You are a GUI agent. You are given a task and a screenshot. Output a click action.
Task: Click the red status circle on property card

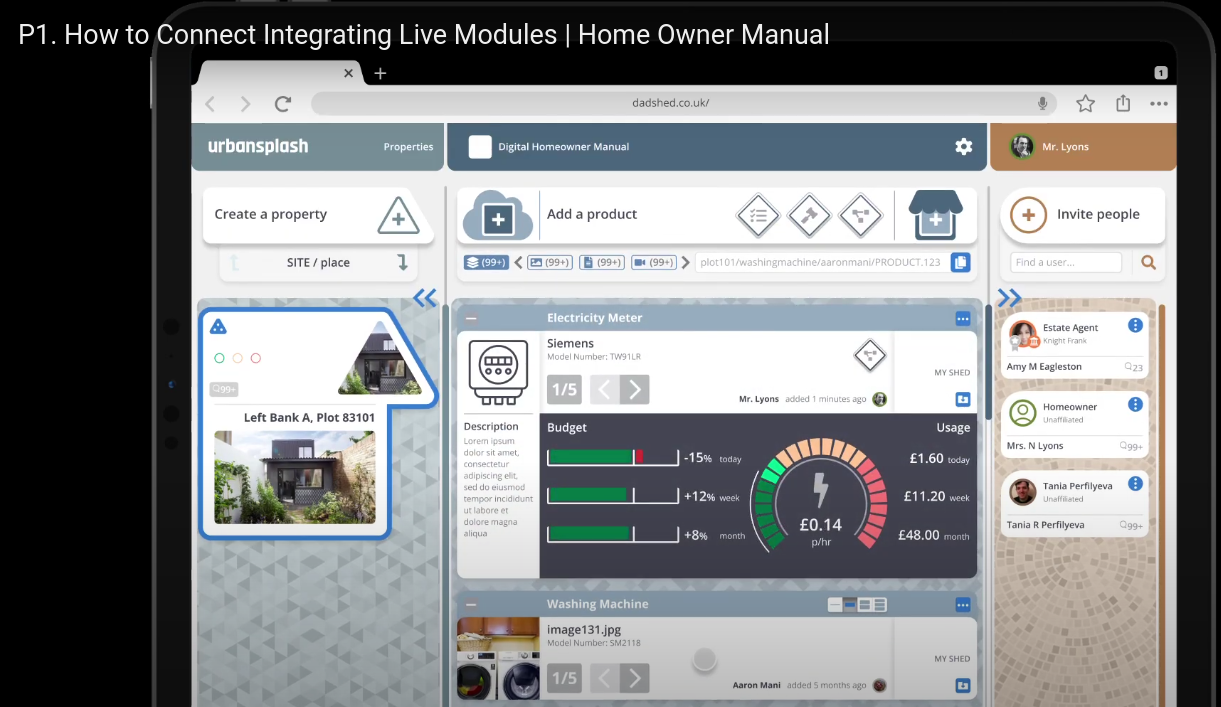tap(255, 358)
